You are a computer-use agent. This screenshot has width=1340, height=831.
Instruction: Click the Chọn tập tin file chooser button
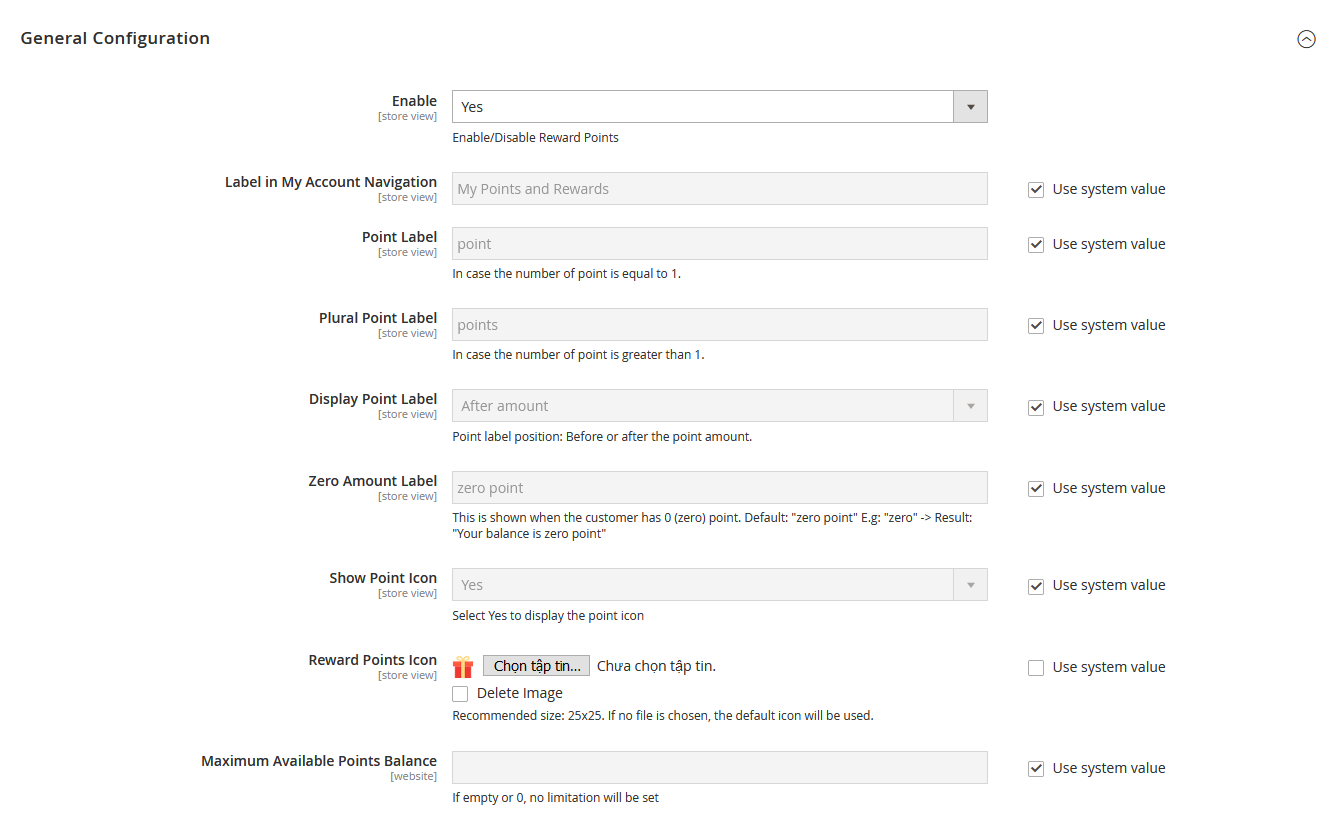[x=536, y=666]
